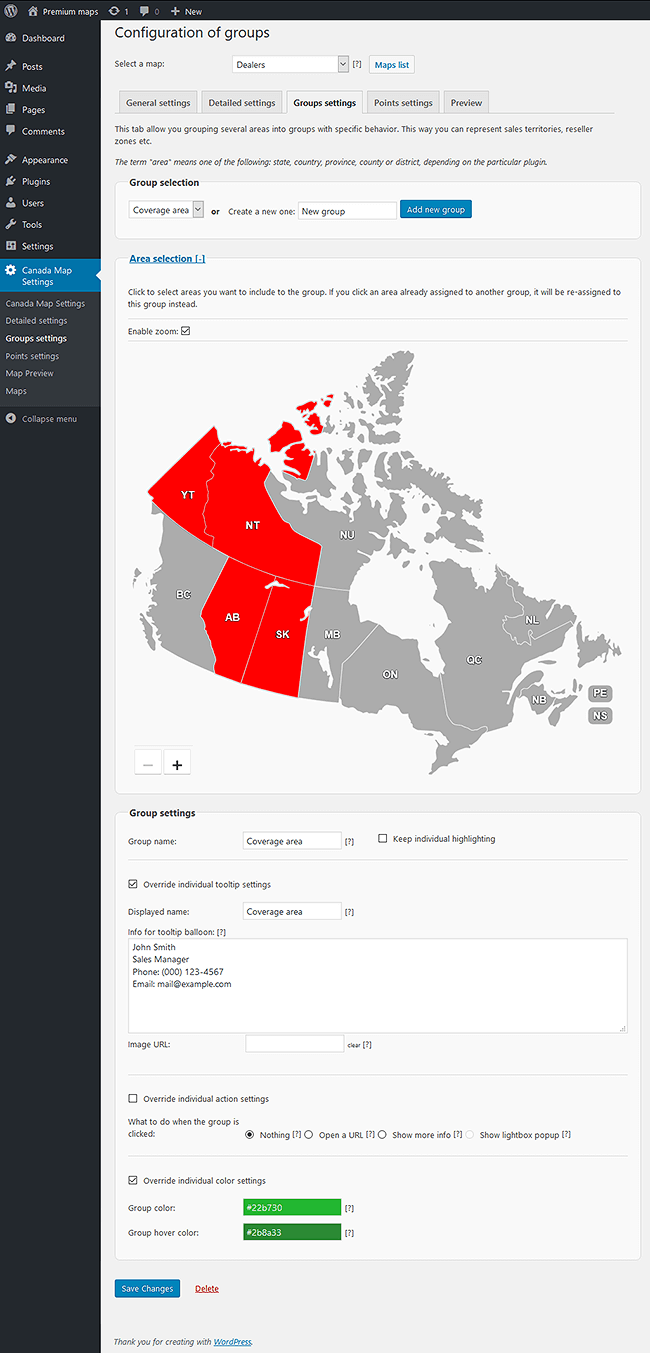
Task: Collapse the Area selection section
Action: tap(167, 258)
